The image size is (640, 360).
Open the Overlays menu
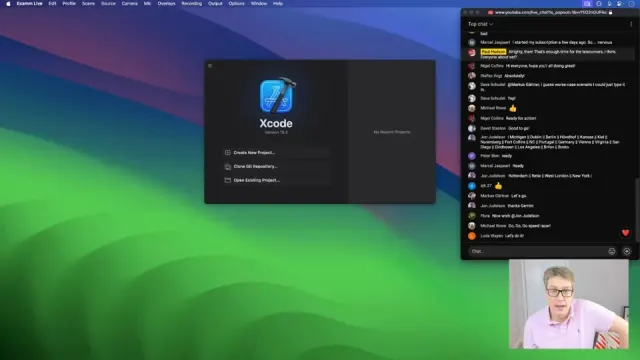[166, 4]
